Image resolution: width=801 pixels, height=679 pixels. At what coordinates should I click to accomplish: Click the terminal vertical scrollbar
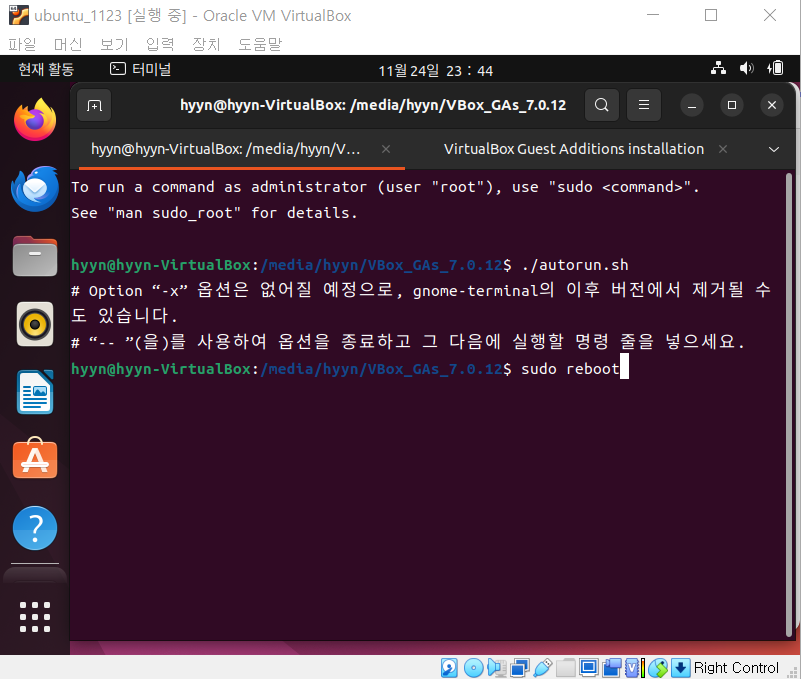tap(789, 404)
